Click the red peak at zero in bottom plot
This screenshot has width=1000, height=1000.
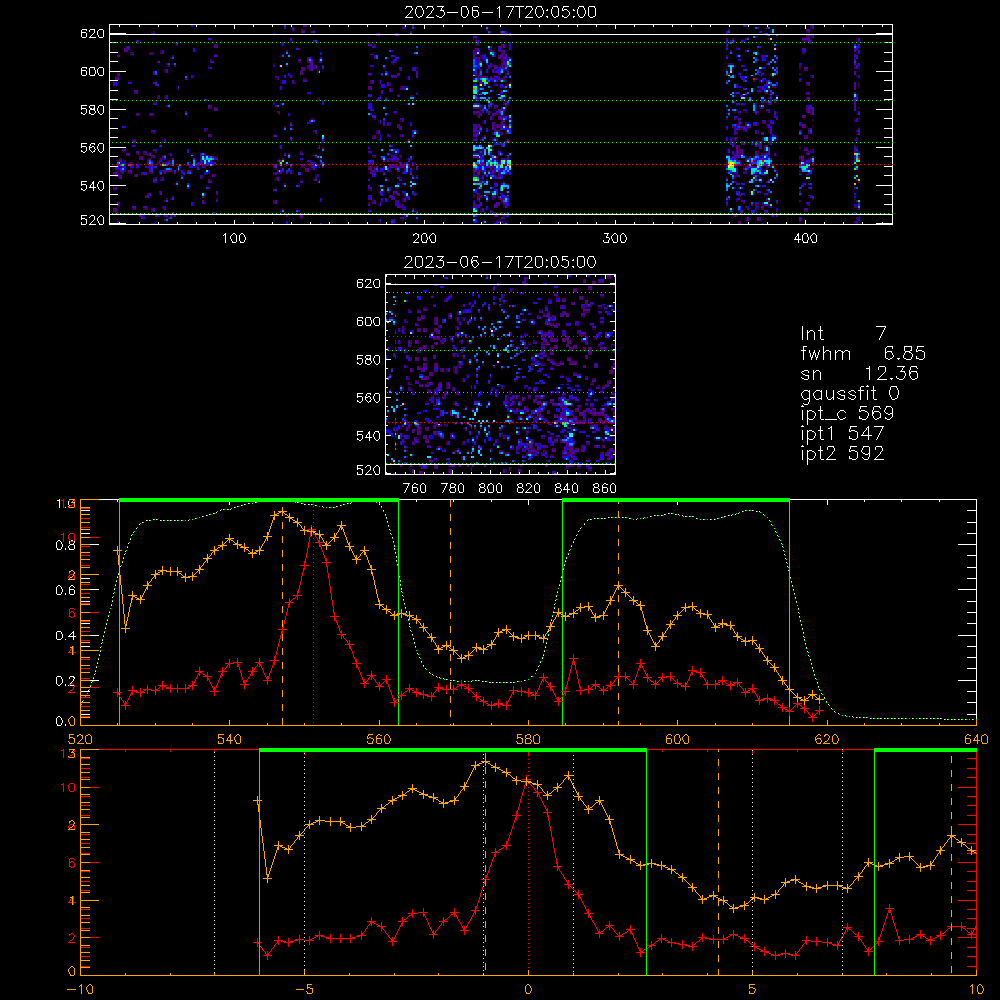pos(527,781)
